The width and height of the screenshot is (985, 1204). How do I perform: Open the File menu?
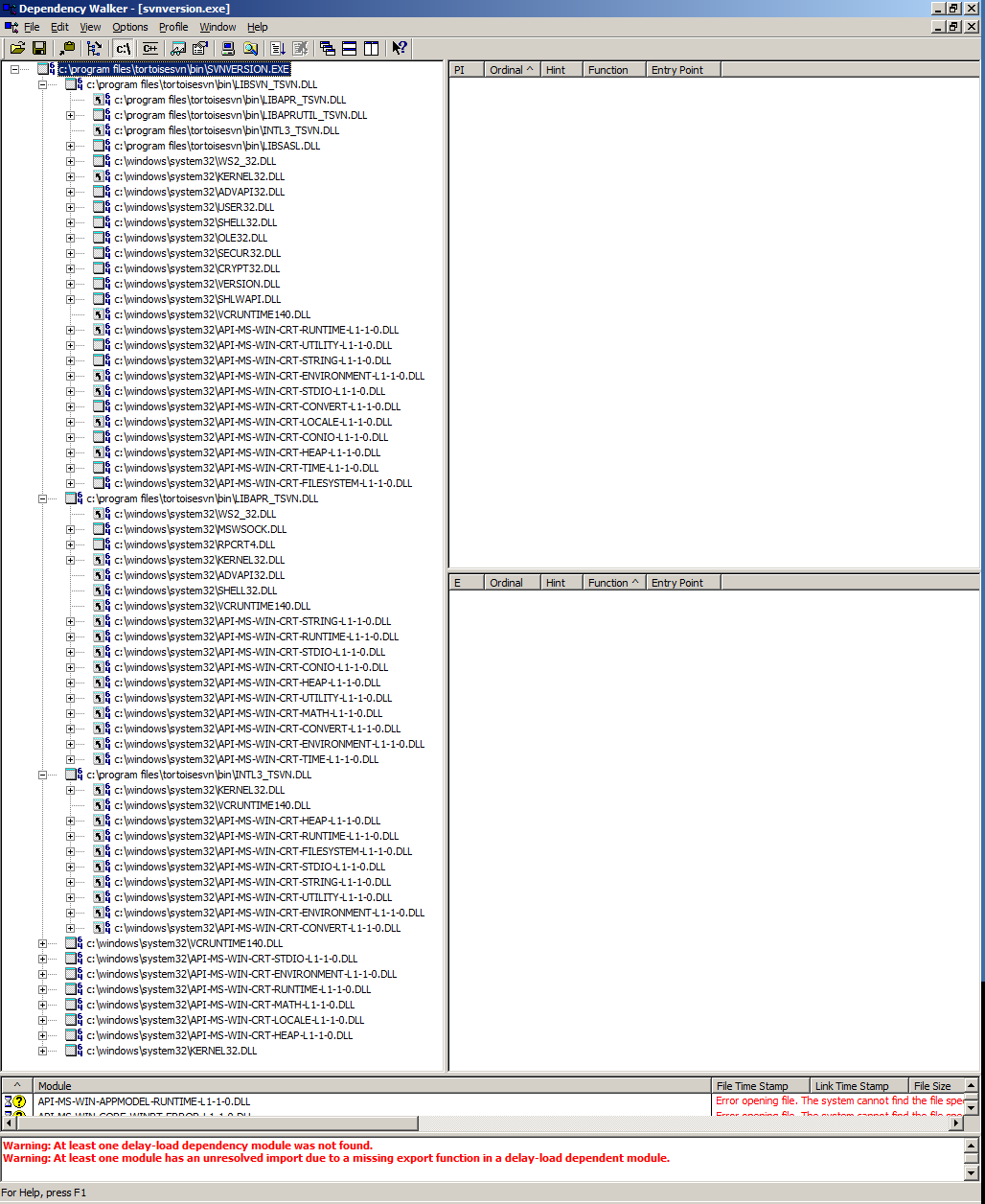pos(32,27)
